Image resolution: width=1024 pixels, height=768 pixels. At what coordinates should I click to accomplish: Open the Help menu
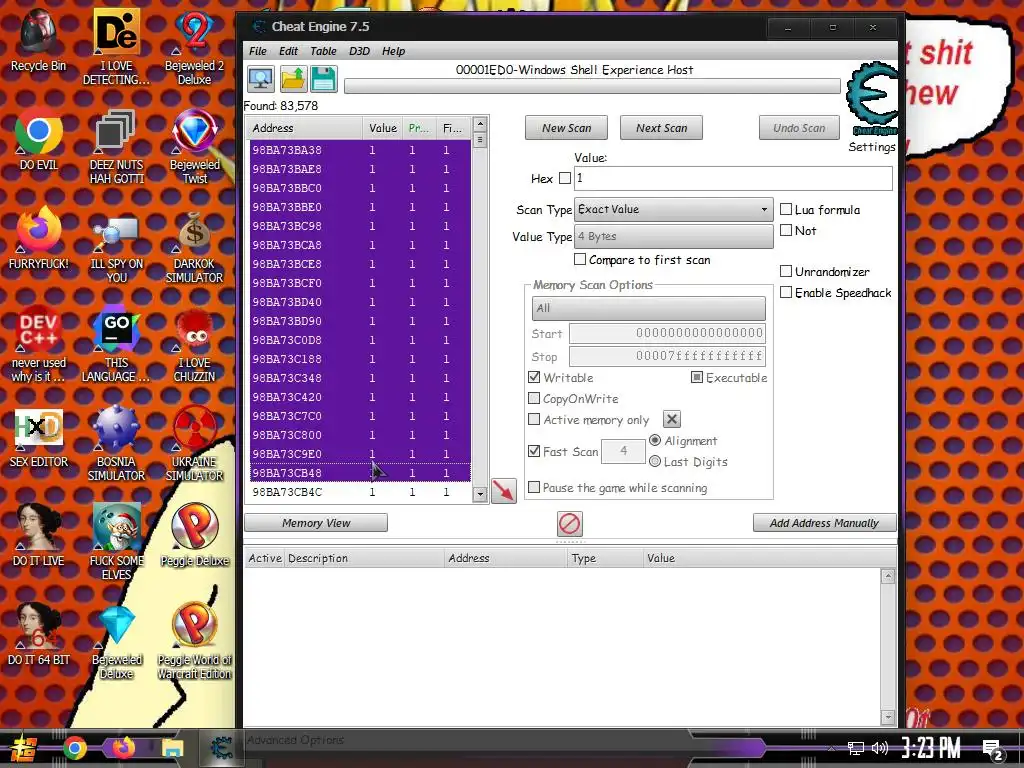pos(393,51)
